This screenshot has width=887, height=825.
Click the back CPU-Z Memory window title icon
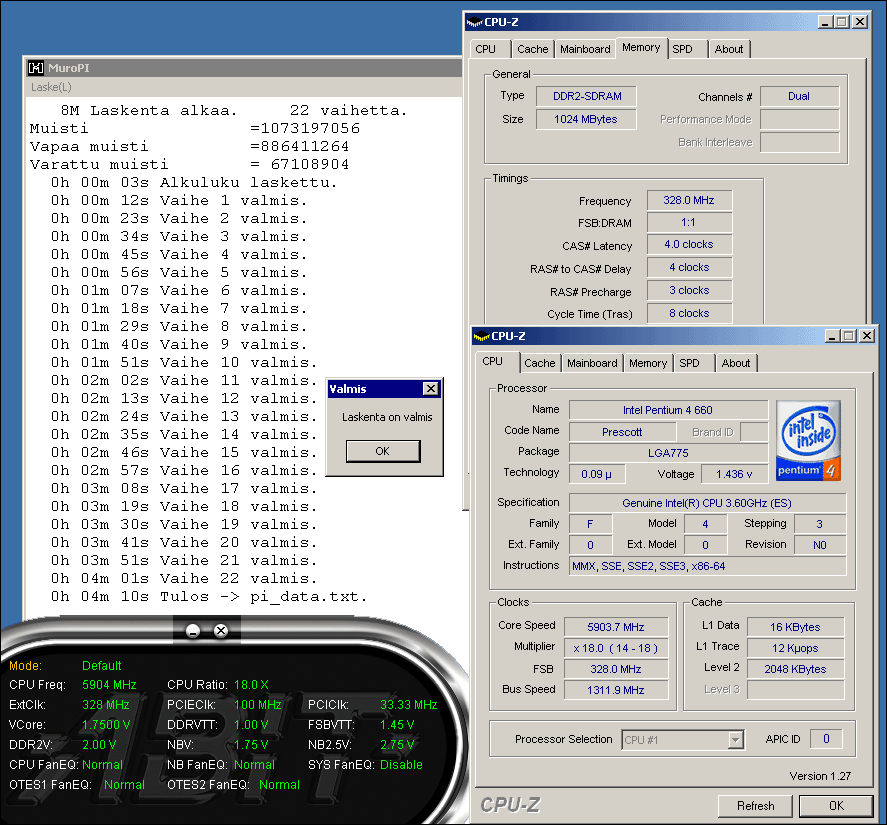pos(476,22)
